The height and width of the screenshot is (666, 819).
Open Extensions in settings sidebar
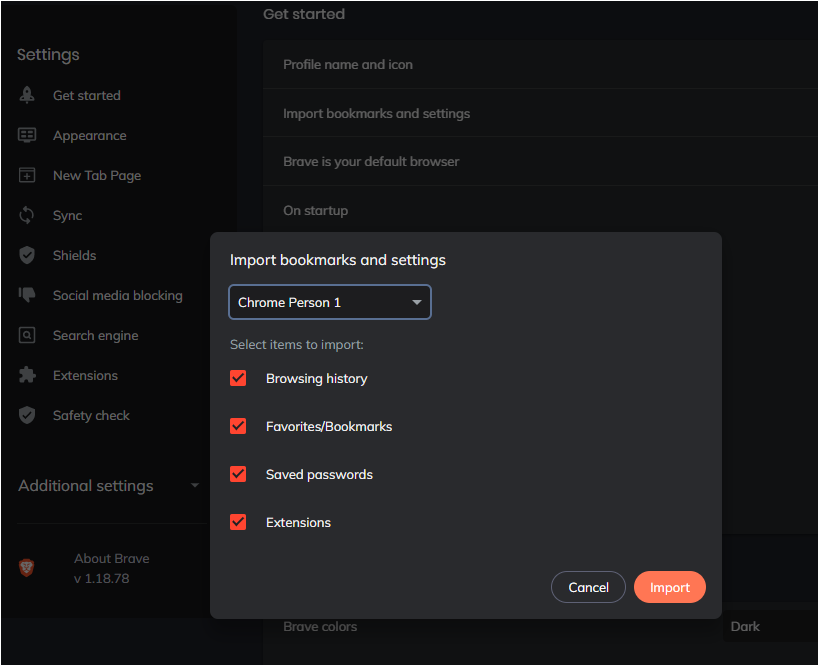[x=86, y=375]
